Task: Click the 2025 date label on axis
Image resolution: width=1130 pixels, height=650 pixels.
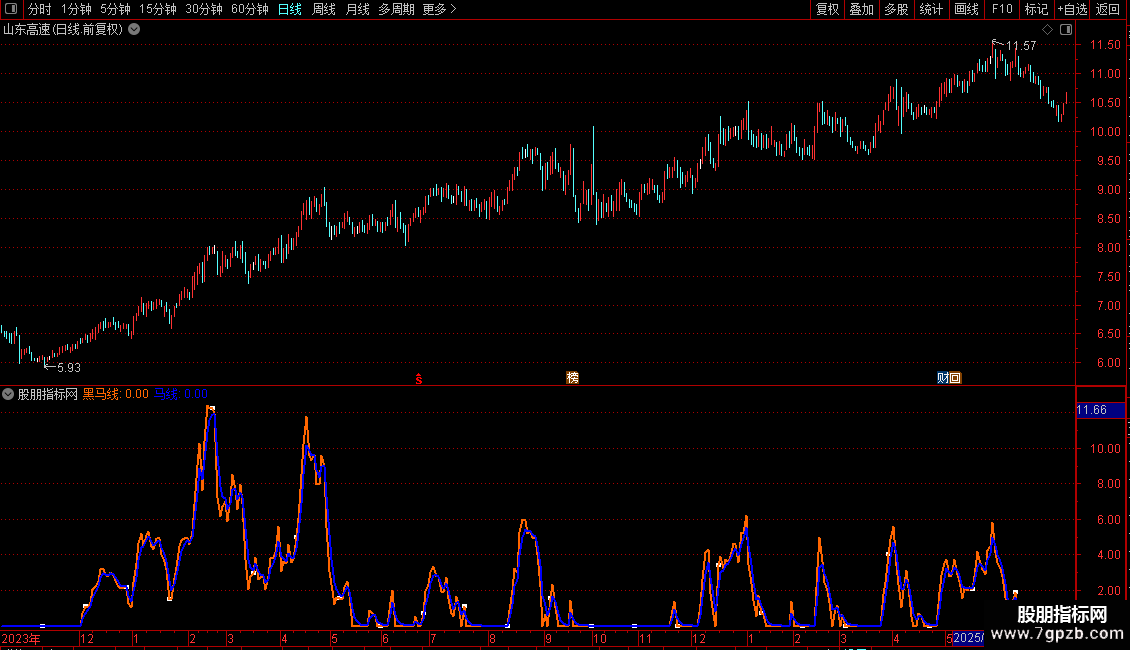Action: 968,638
